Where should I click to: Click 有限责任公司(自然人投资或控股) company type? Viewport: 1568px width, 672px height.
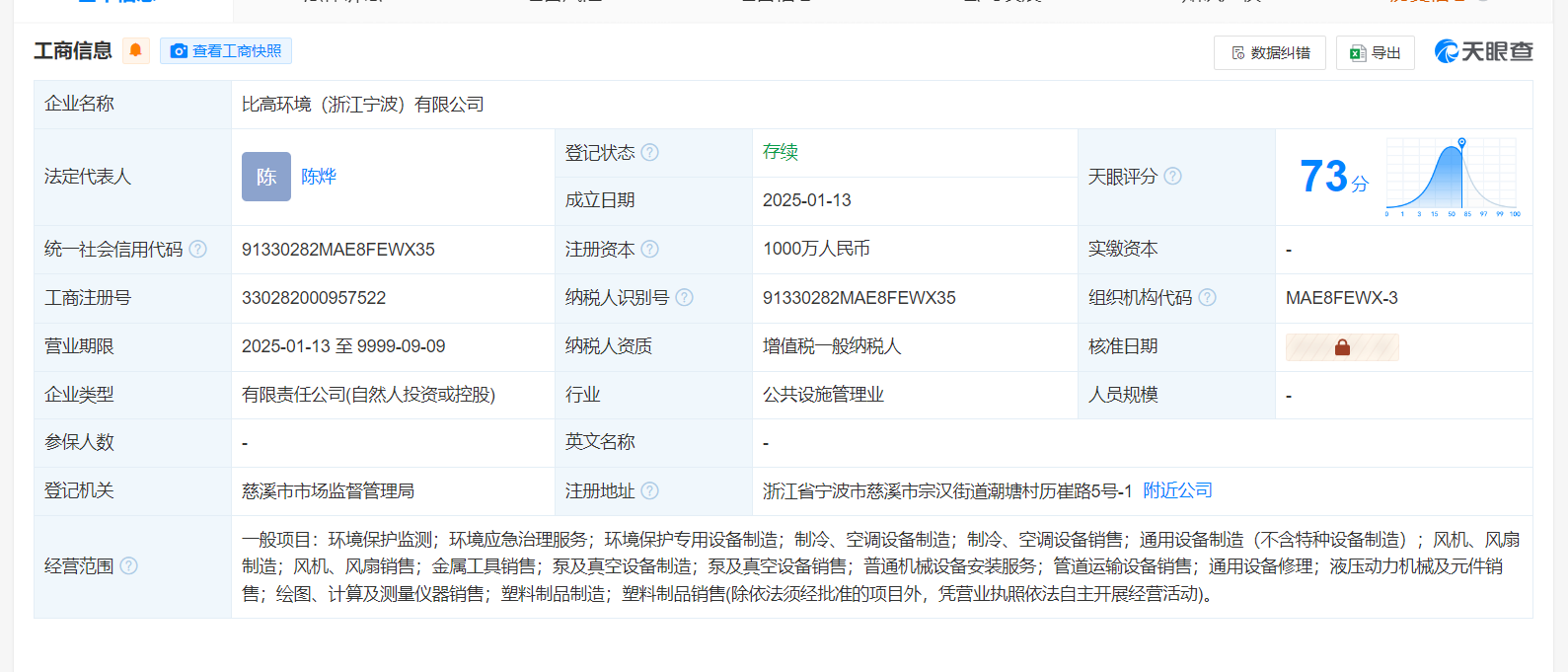point(369,395)
